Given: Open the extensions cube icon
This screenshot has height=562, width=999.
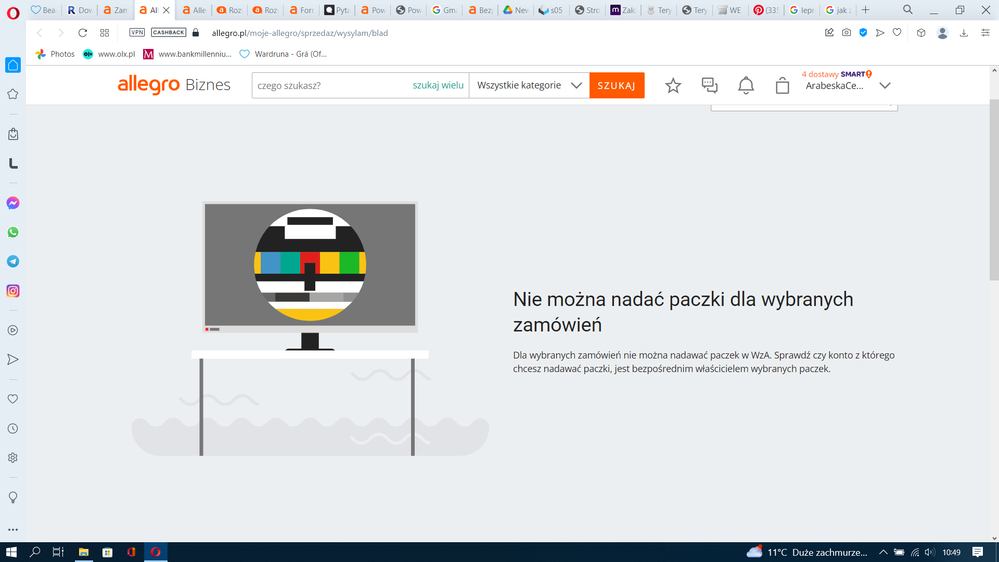Looking at the screenshot, I should coord(921,32).
